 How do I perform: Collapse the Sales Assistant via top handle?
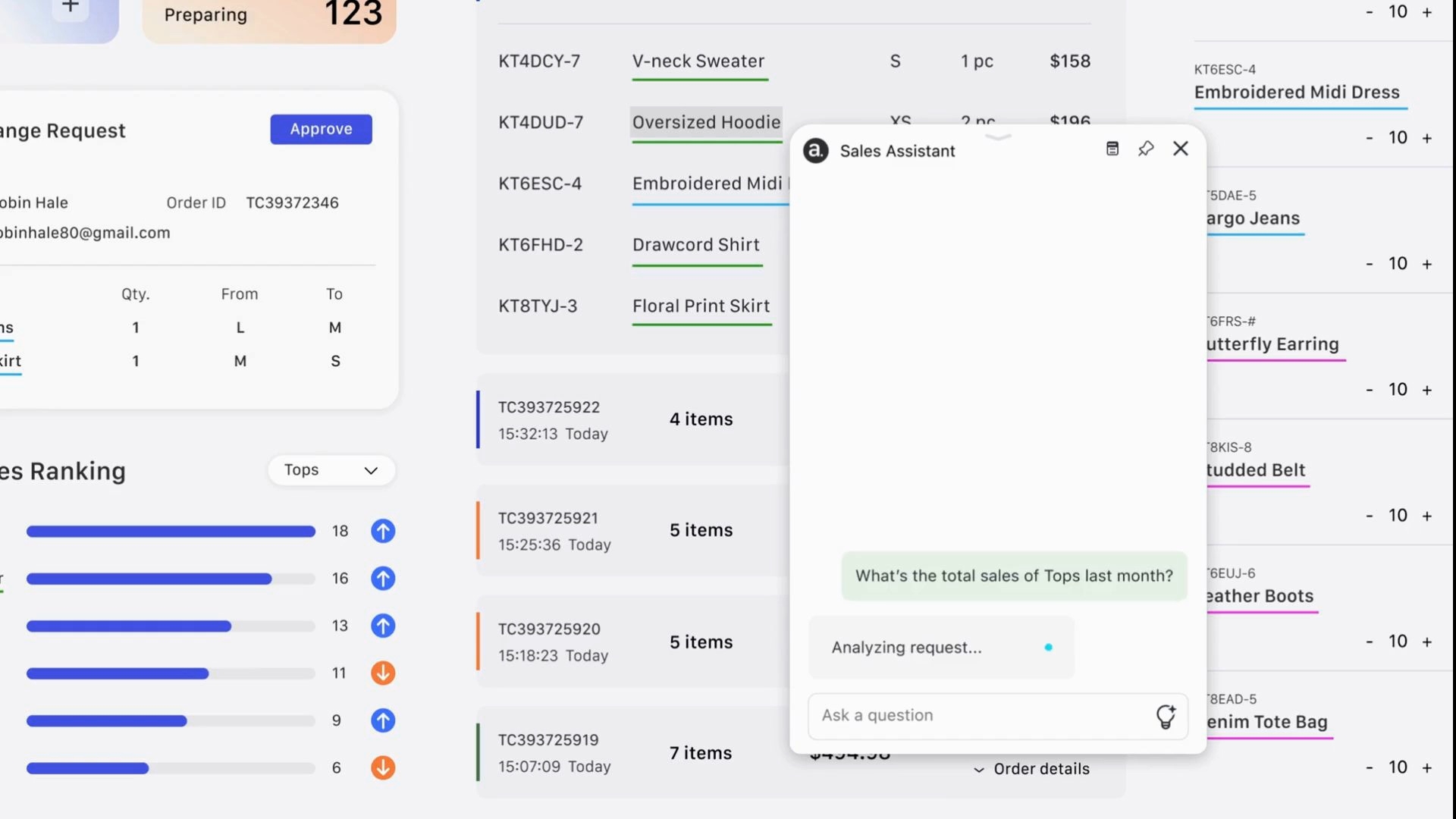click(x=998, y=137)
